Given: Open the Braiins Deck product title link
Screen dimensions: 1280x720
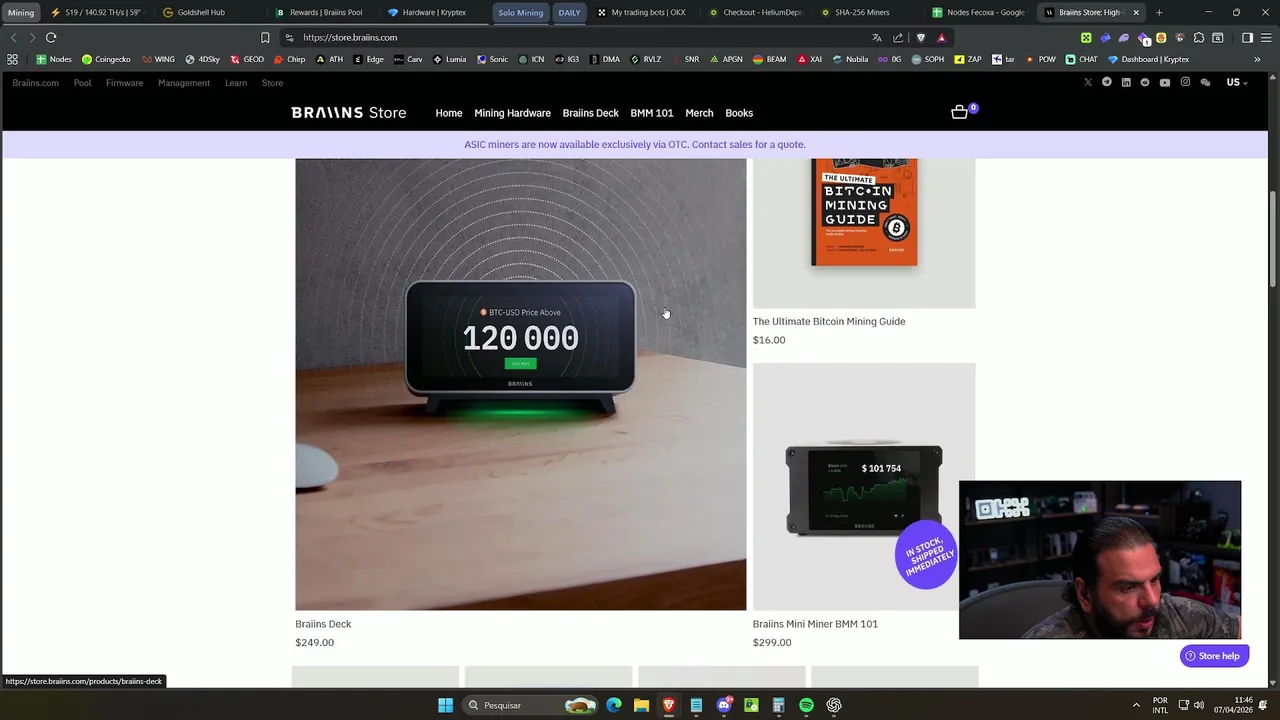Looking at the screenshot, I should coord(323,624).
